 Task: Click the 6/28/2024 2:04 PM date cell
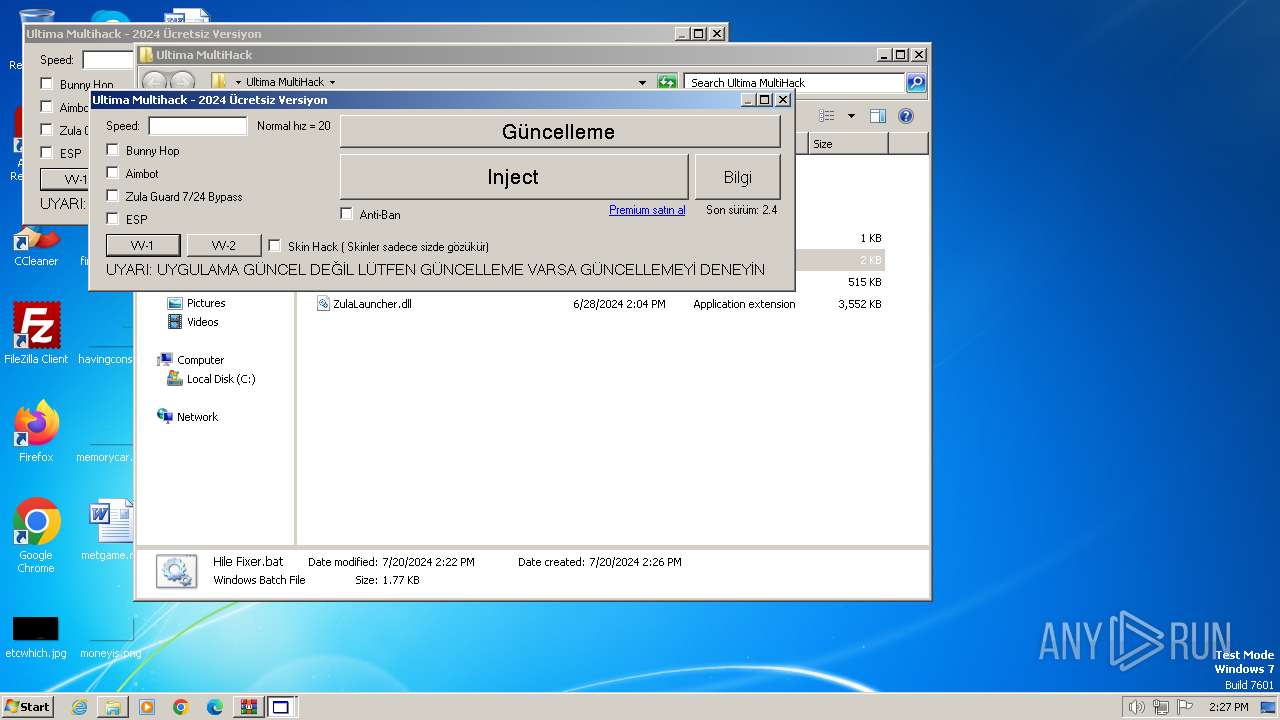point(619,304)
